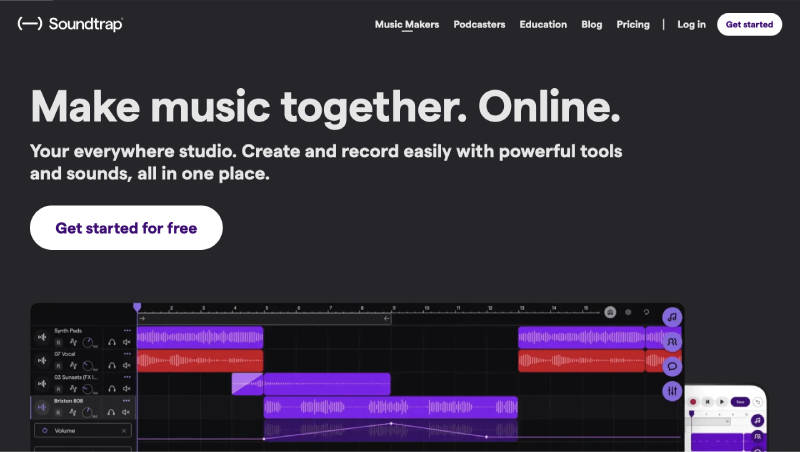Mute the 07 Vocal track
This screenshot has height=452, width=800.
click(x=126, y=365)
